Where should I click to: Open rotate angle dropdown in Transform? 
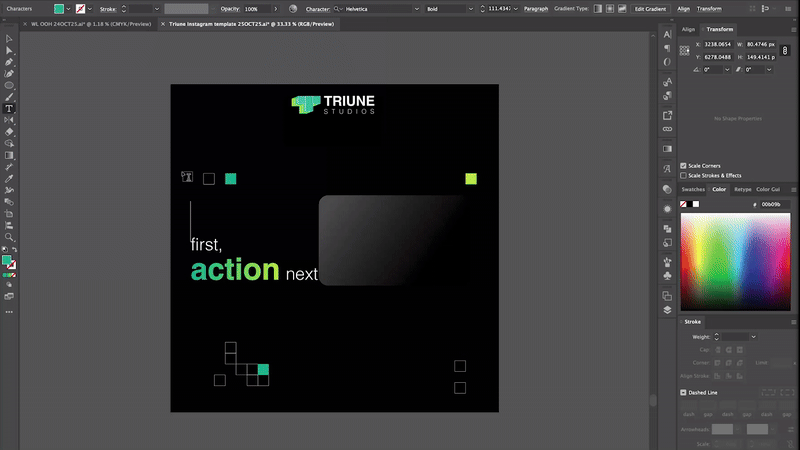click(727, 70)
